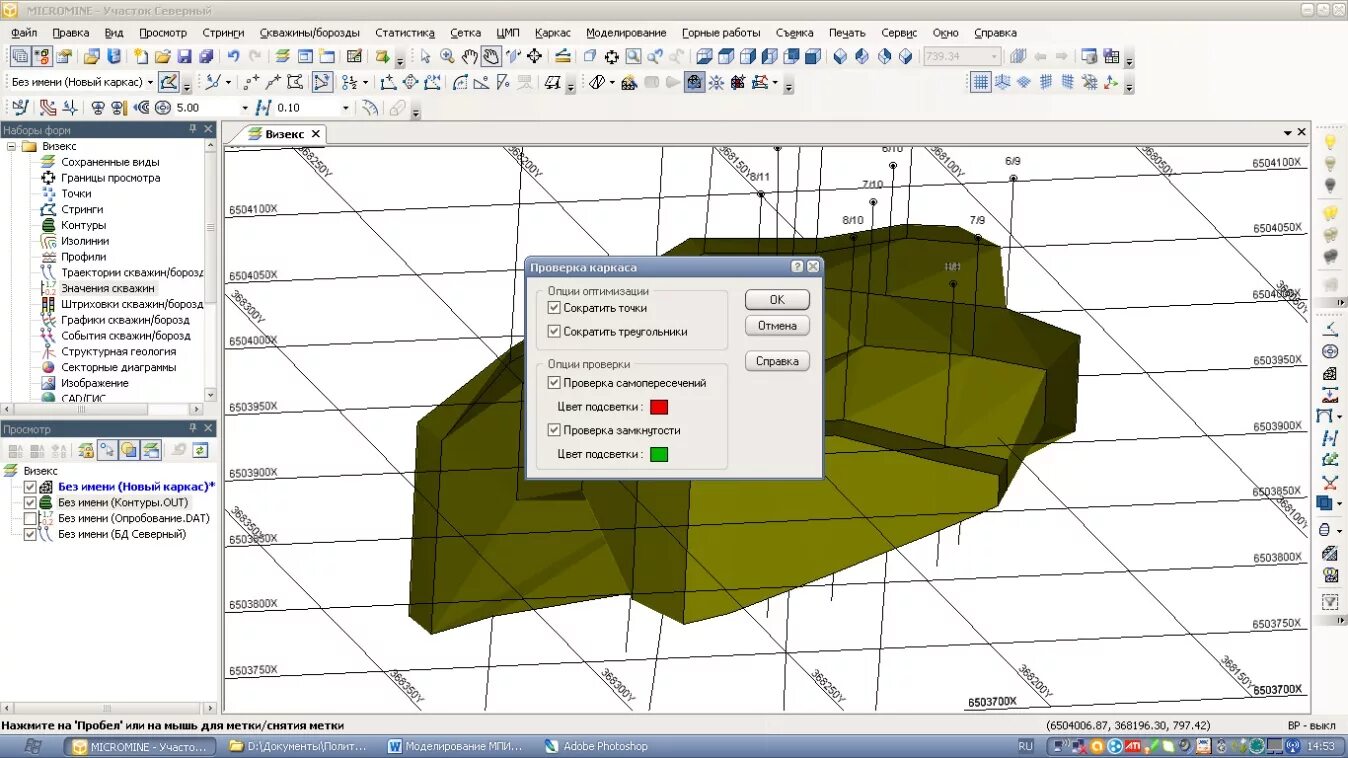Click the top light bulb icon on right sidebar
This screenshot has width=1348, height=758.
[1330, 143]
